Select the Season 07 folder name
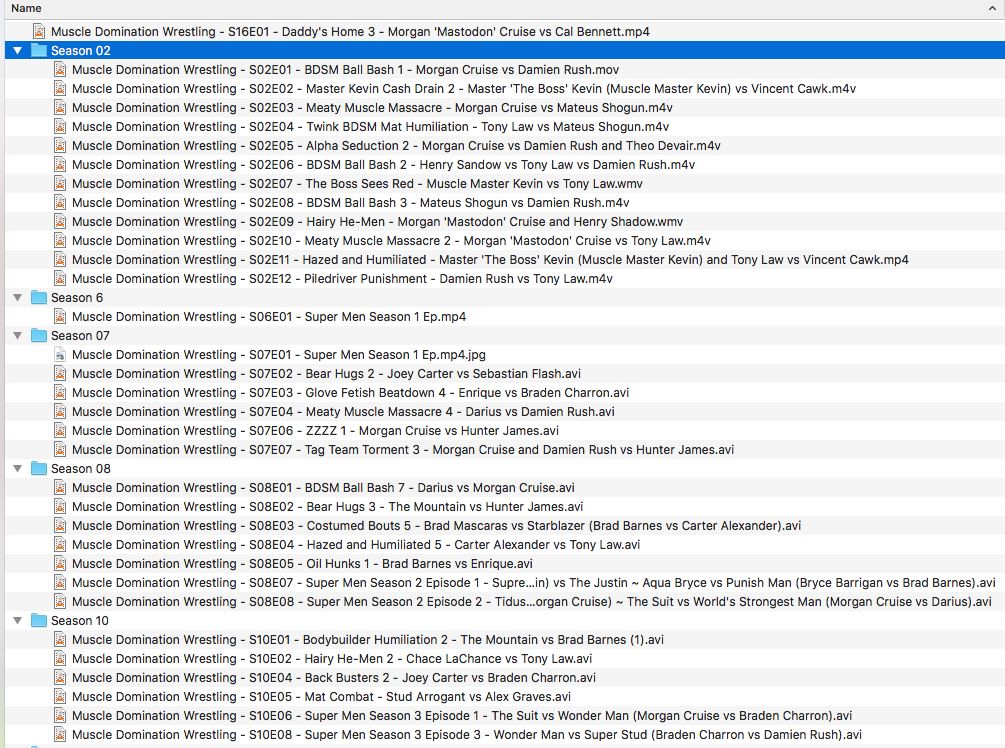Viewport: 1005px width, 748px height. [80, 335]
